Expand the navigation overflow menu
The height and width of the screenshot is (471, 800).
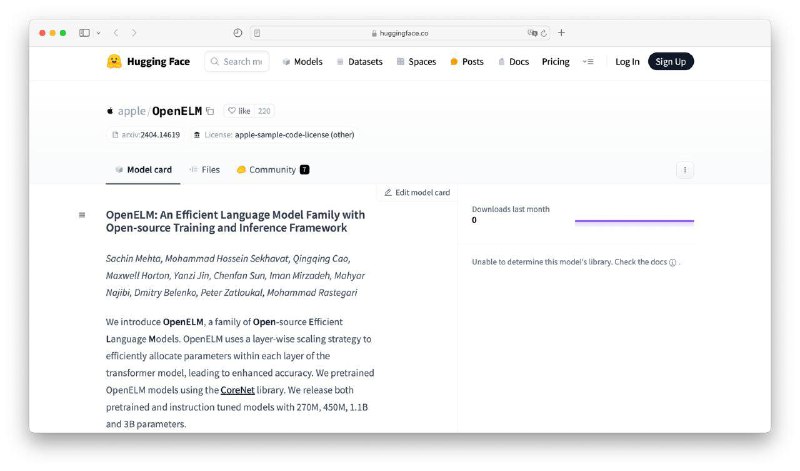pos(588,62)
